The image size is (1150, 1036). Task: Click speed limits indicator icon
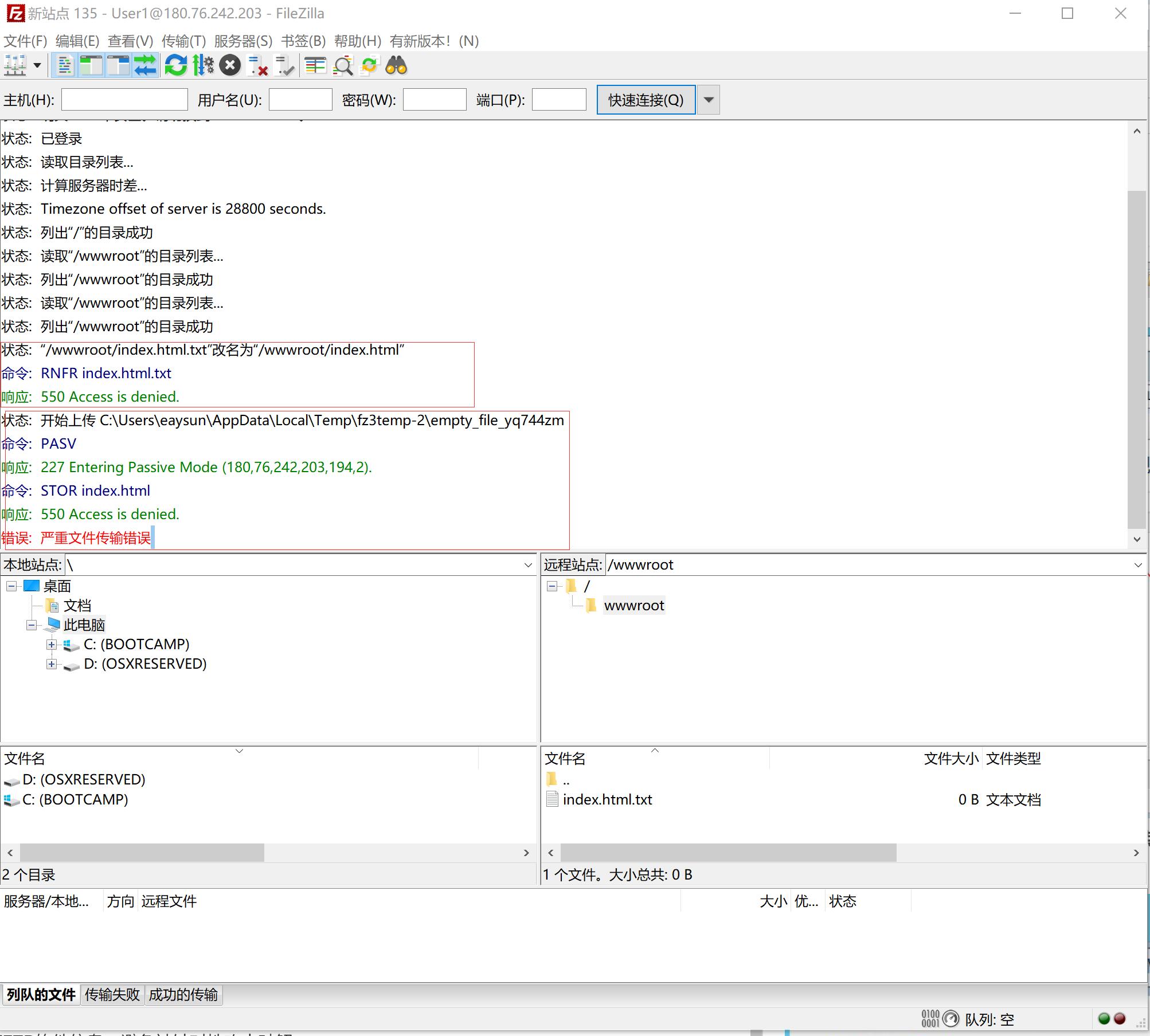(x=951, y=1019)
